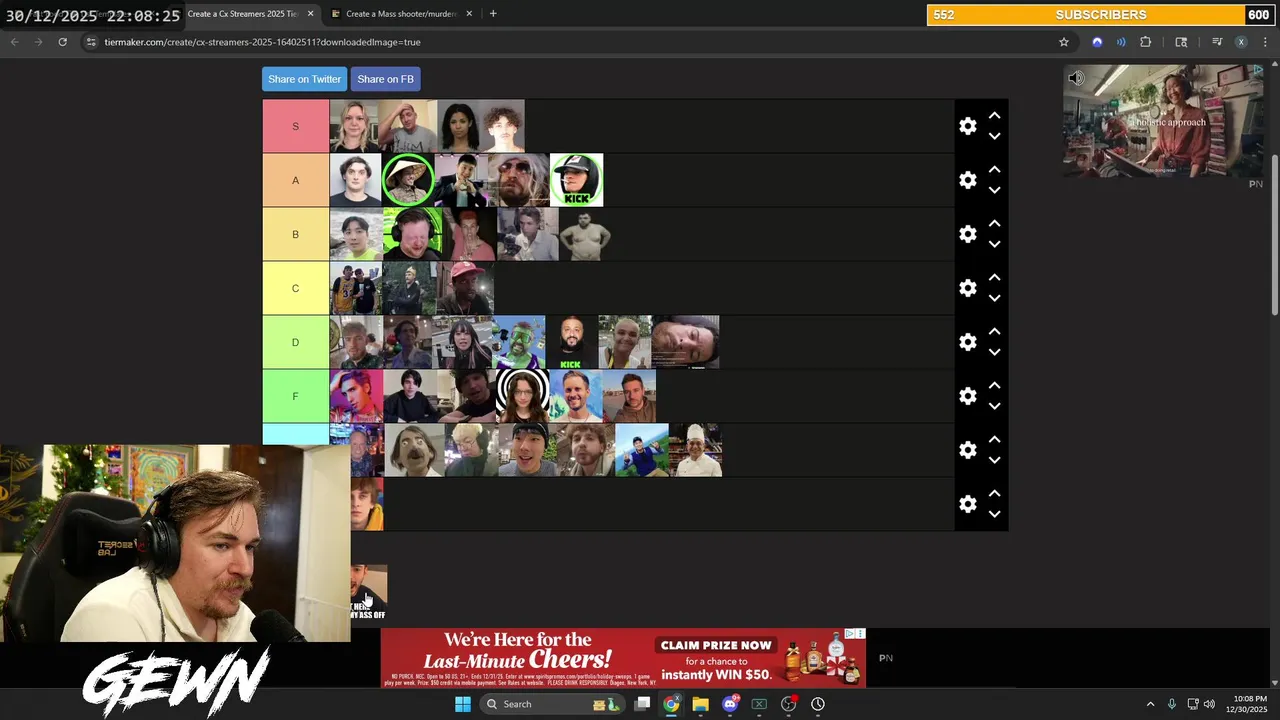The height and width of the screenshot is (720, 1280).
Task: Close the Cx Streamers 2025 tab
Action: tap(310, 14)
